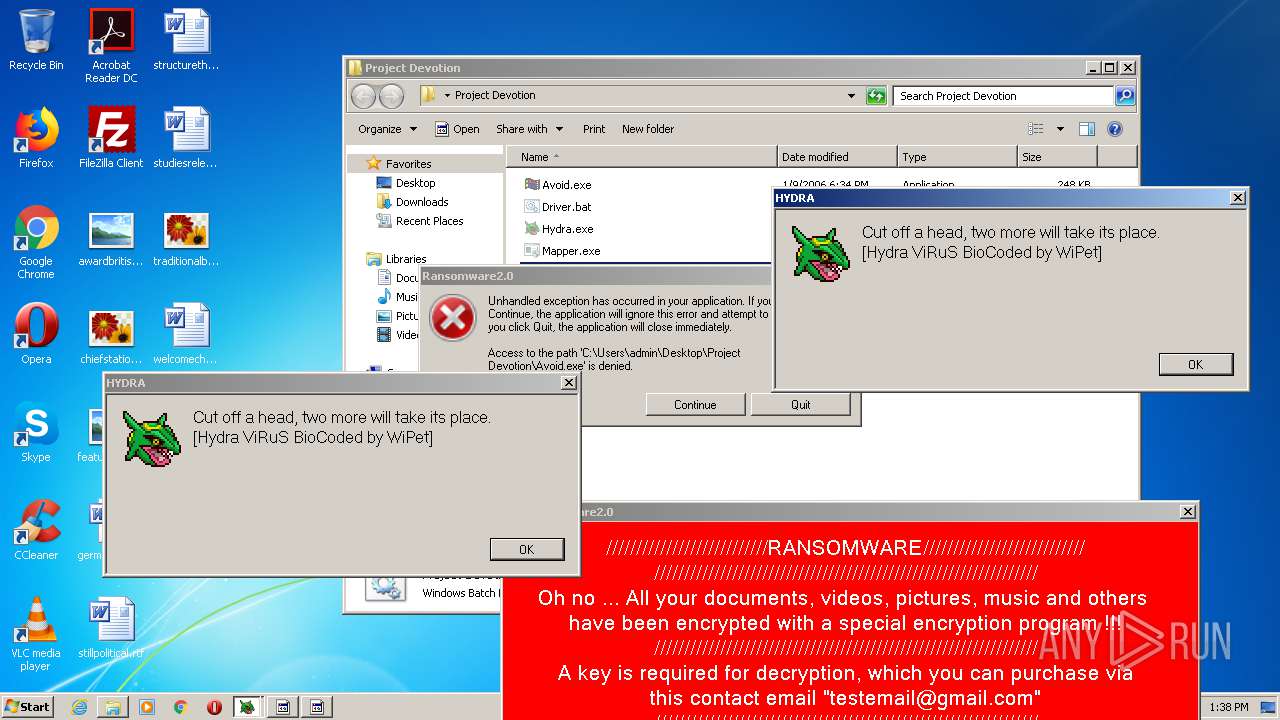Sort files by the Type column

pyautogui.click(x=957, y=157)
